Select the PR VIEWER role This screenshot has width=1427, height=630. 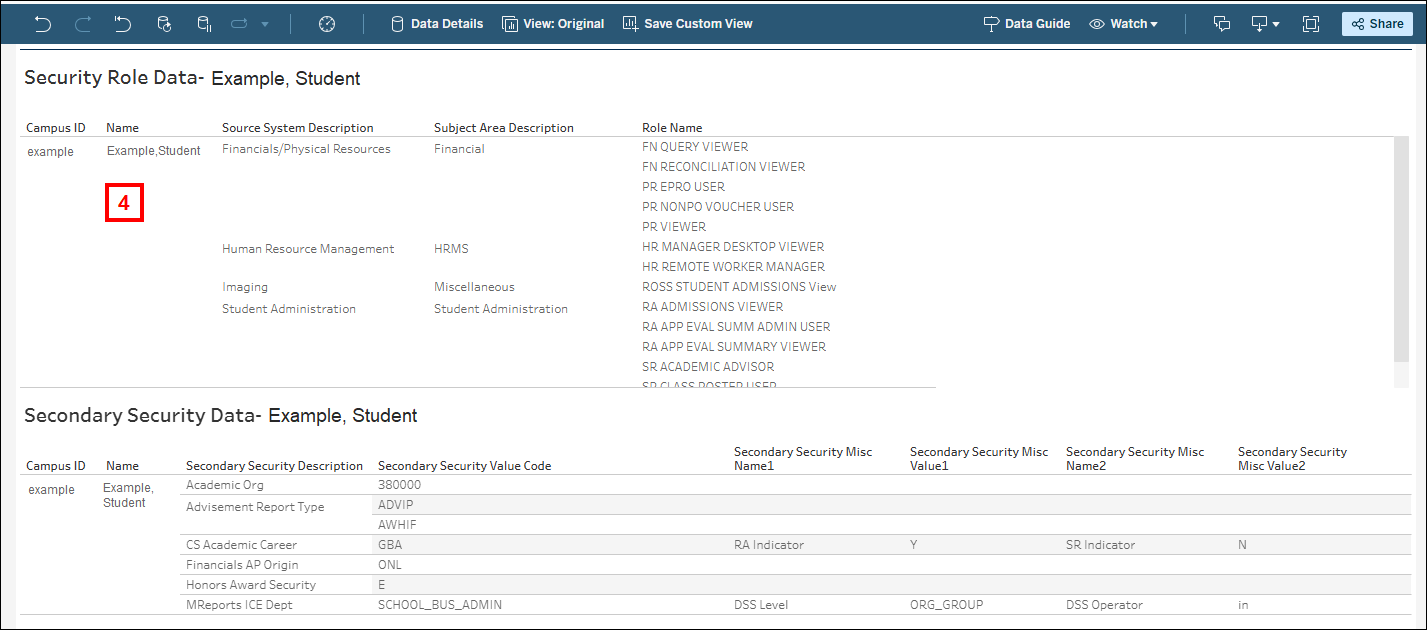tap(674, 227)
